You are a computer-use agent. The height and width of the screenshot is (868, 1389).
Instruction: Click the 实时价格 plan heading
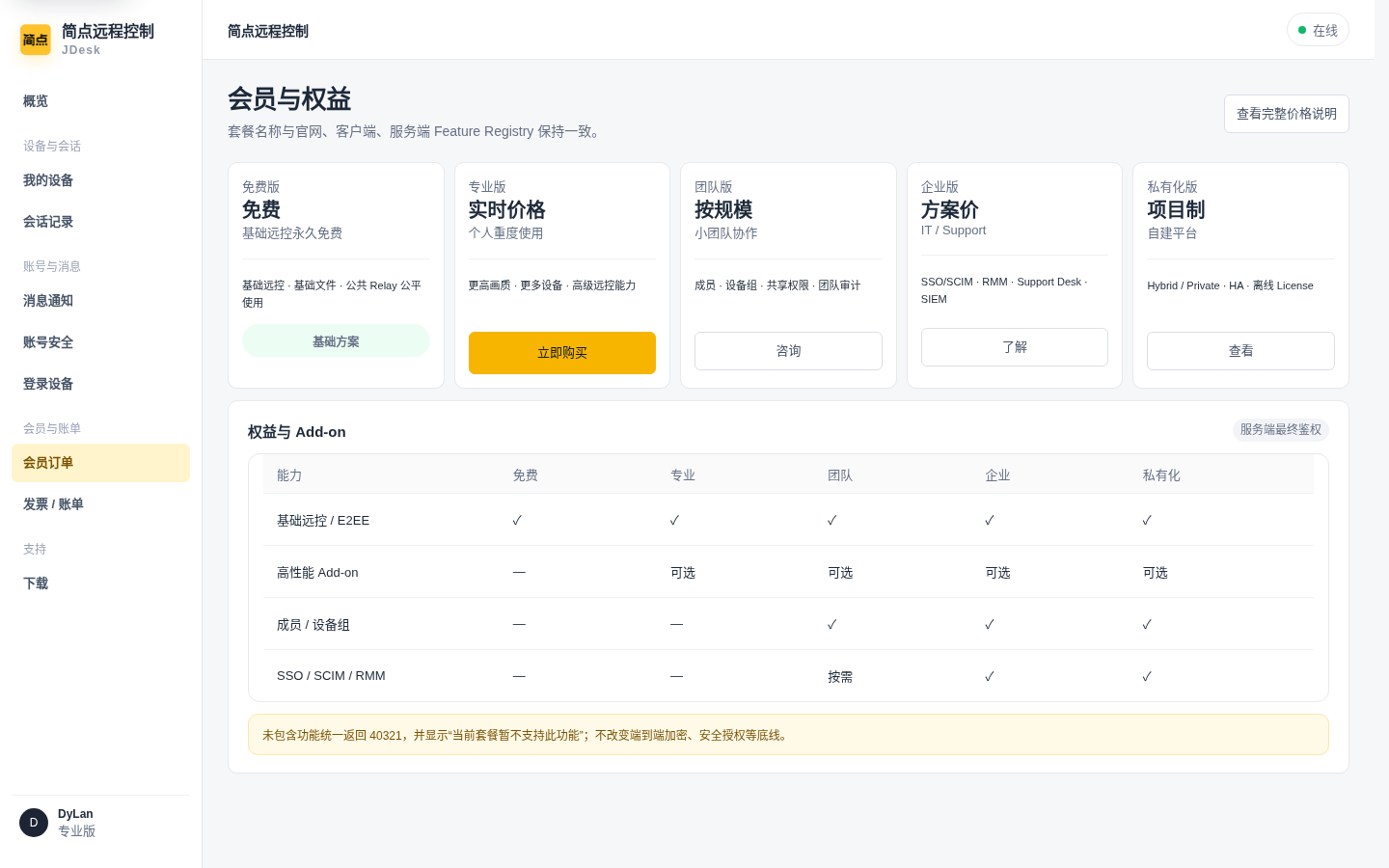(507, 209)
